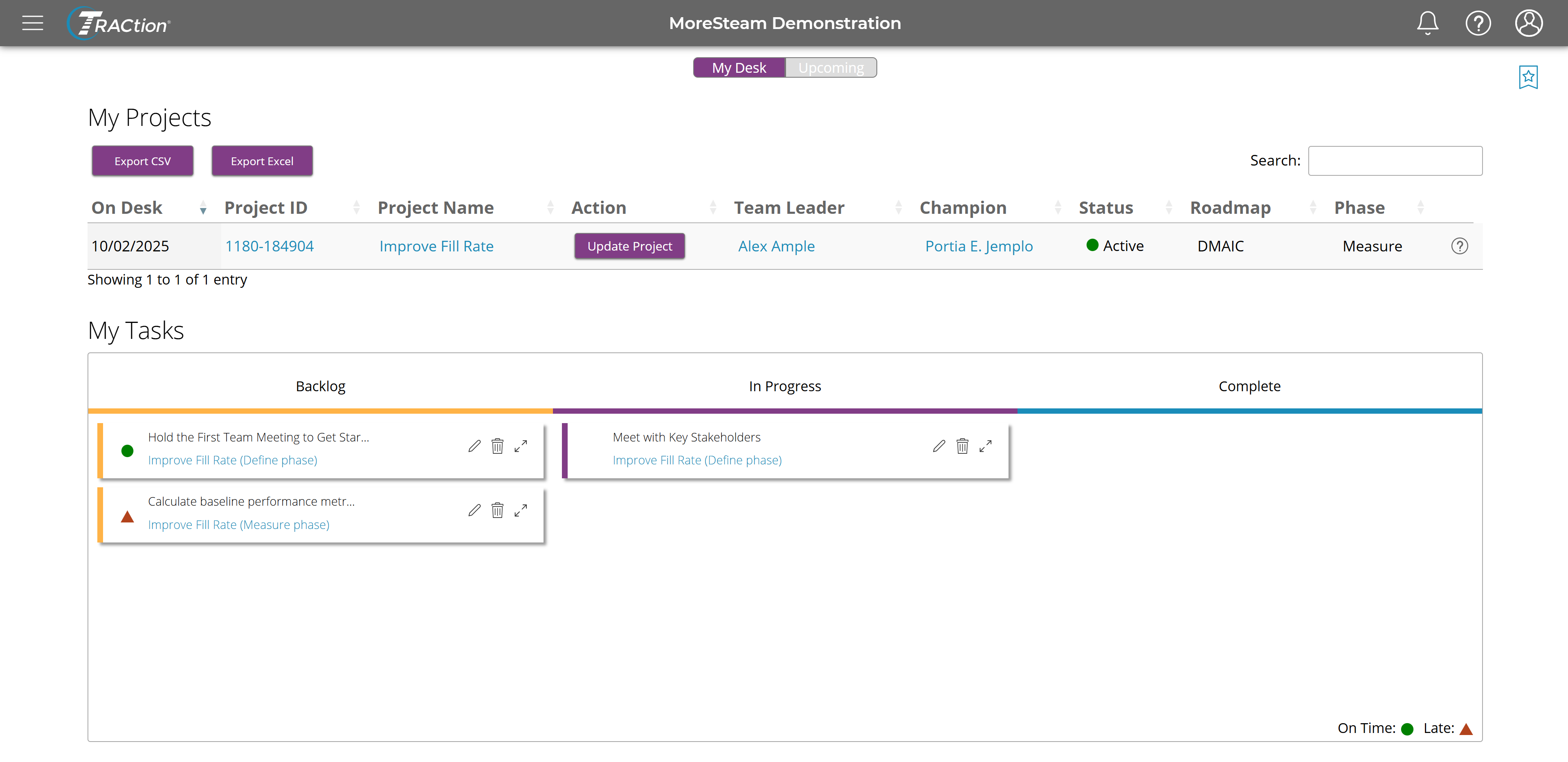This screenshot has width=1568, height=762.
Task: Open the user profile account icon
Action: coord(1528,23)
